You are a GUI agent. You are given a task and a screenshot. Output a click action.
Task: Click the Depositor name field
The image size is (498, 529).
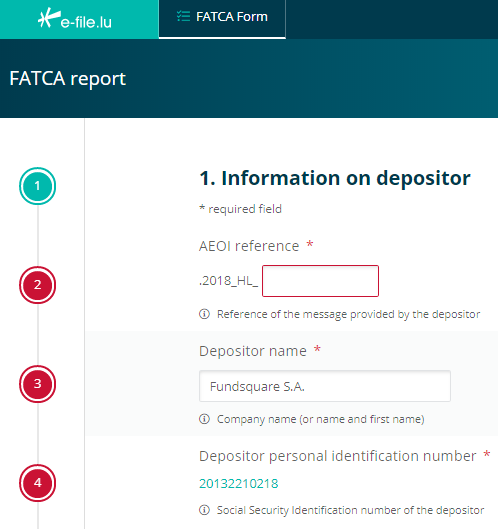[x=325, y=386]
